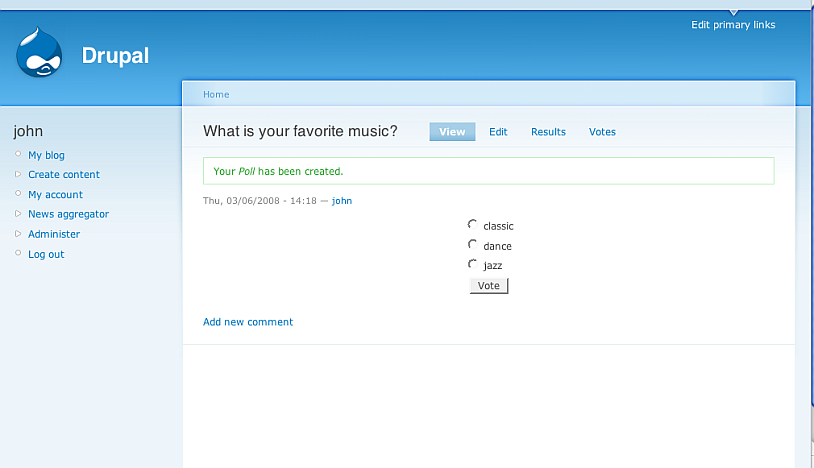
Task: Open the Results tab
Action: pos(548,132)
